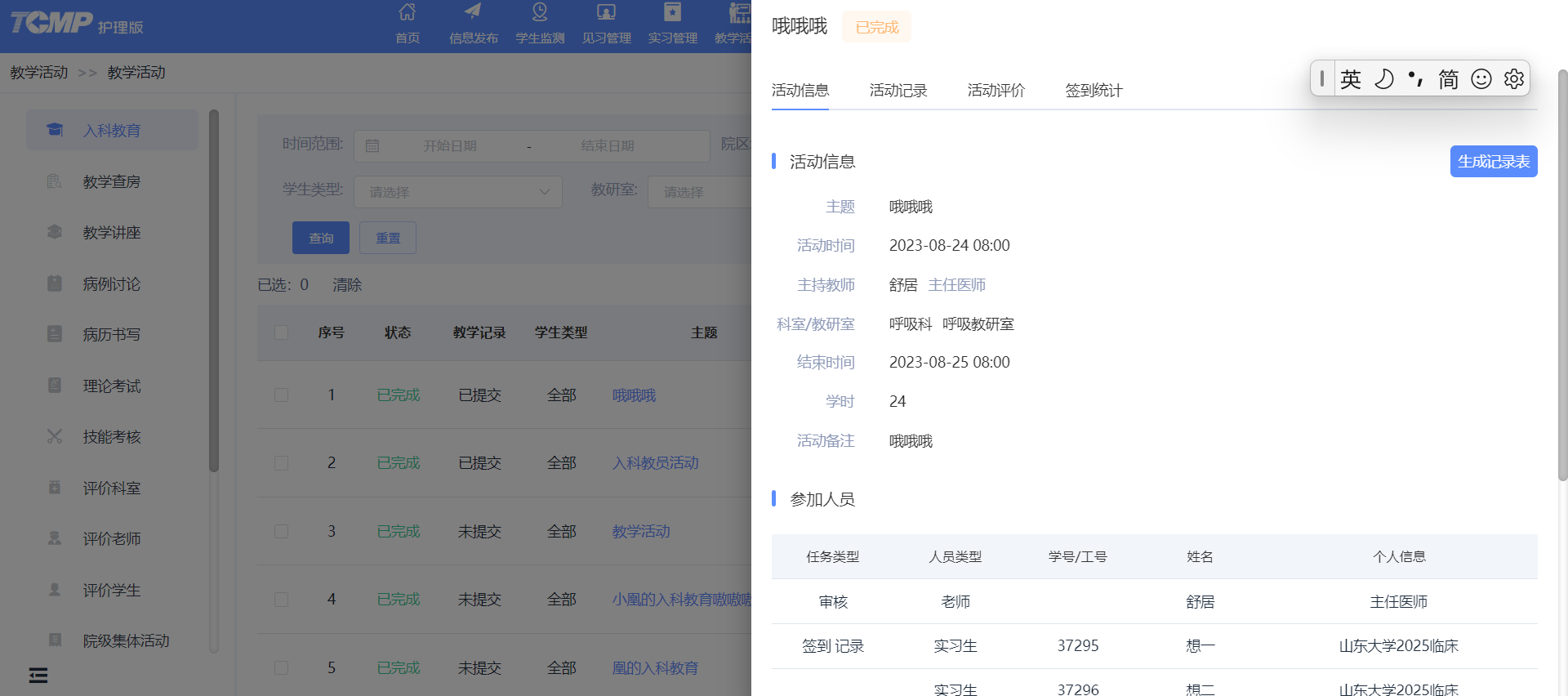Toggle IME moon half-width icon
This screenshot has height=696, width=1568.
click(1384, 78)
